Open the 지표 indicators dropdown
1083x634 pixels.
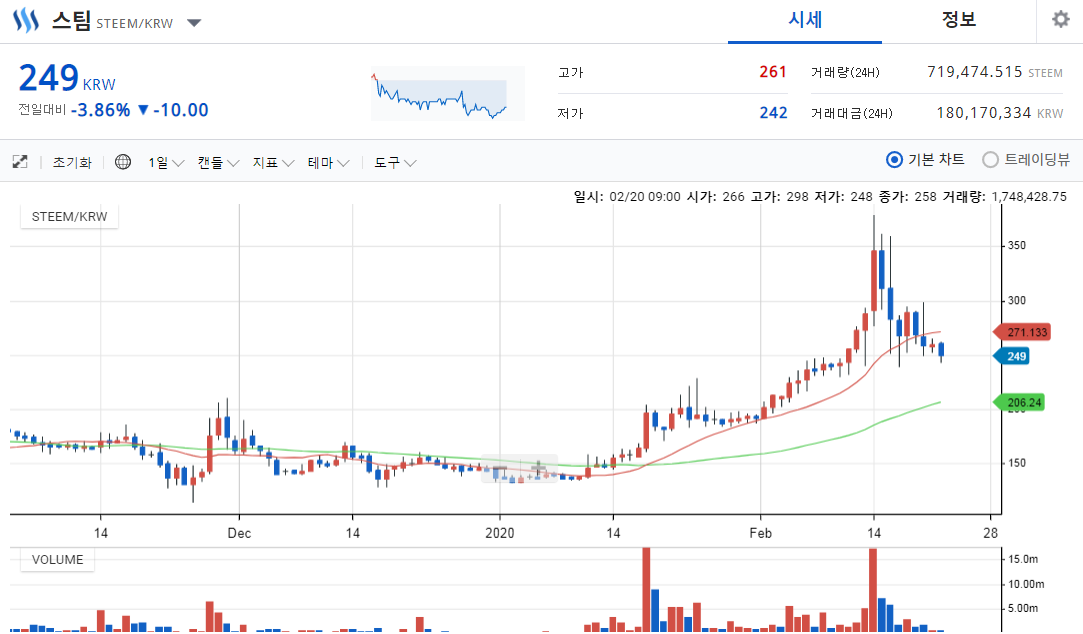[273, 163]
